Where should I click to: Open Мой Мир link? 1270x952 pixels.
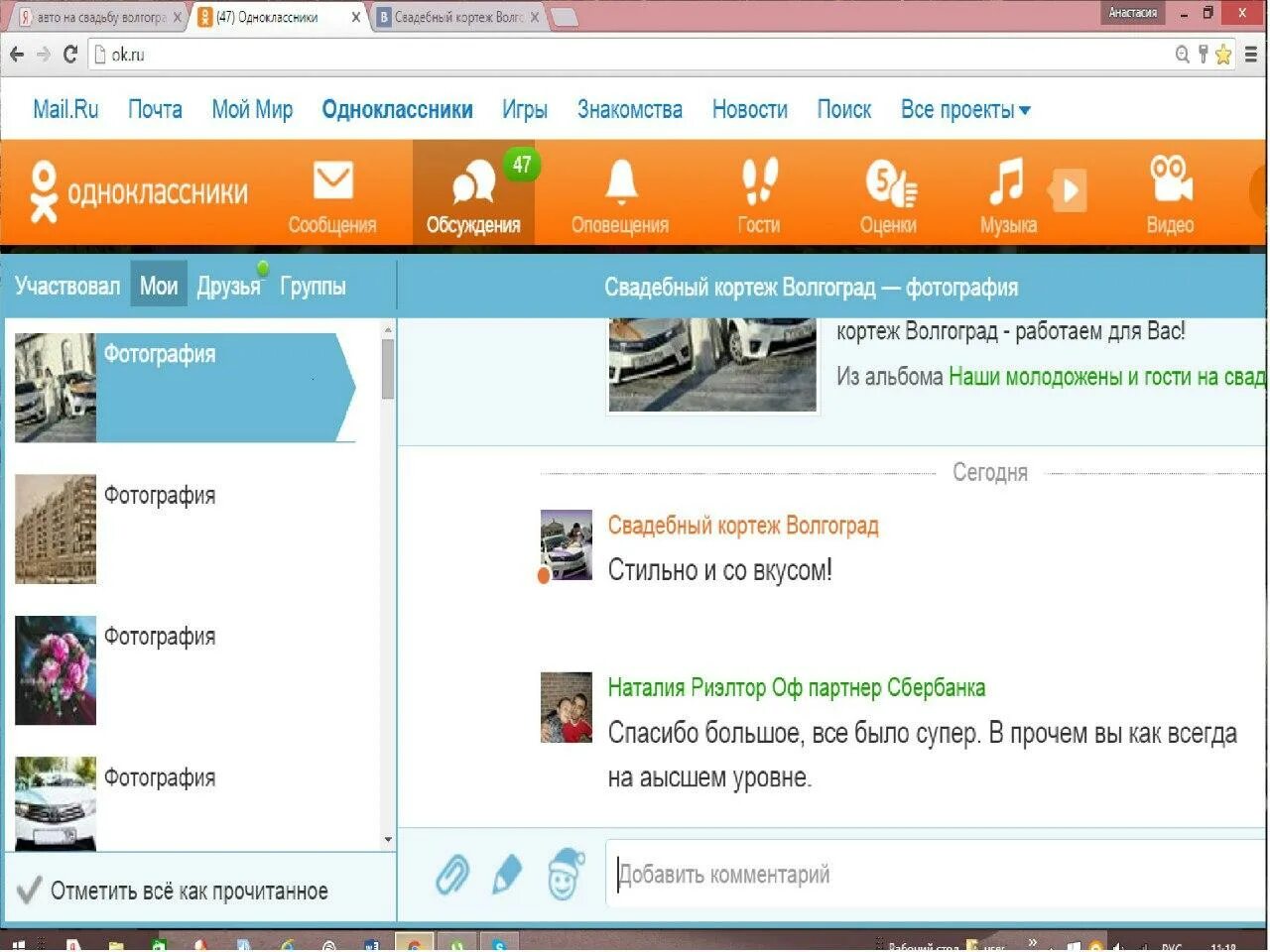coord(252,109)
